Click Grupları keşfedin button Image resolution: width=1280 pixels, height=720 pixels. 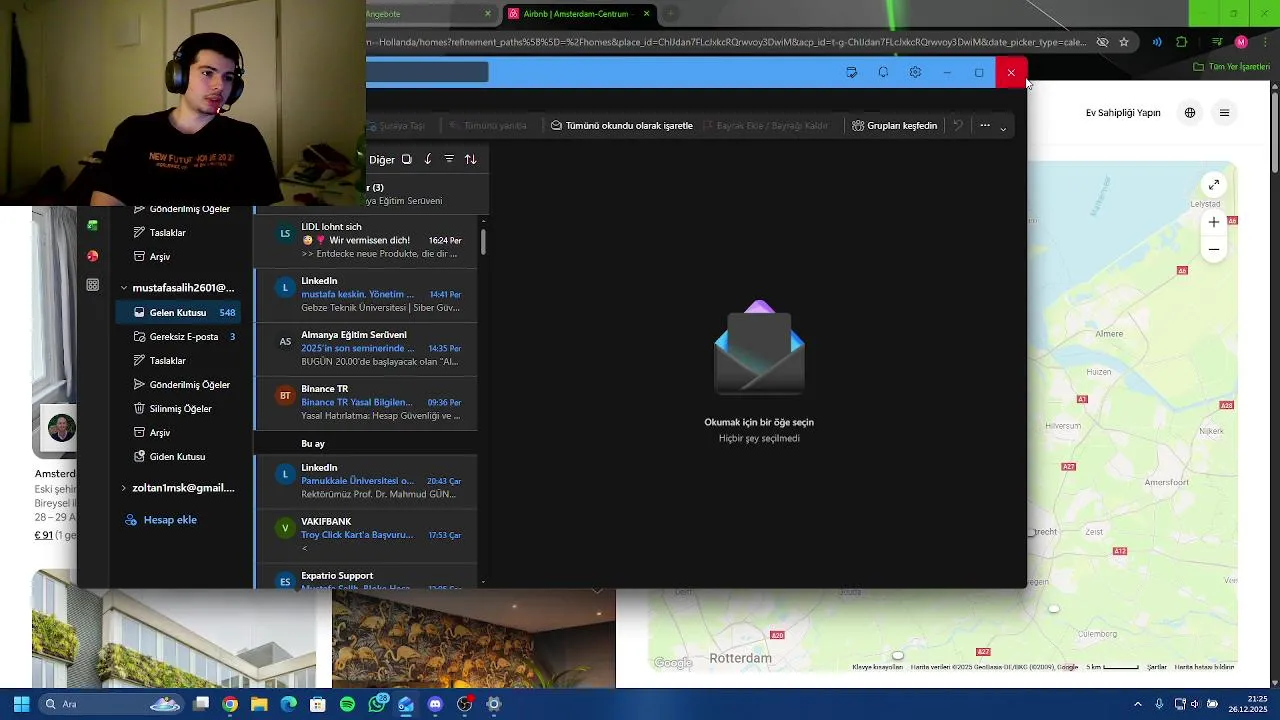tap(894, 125)
